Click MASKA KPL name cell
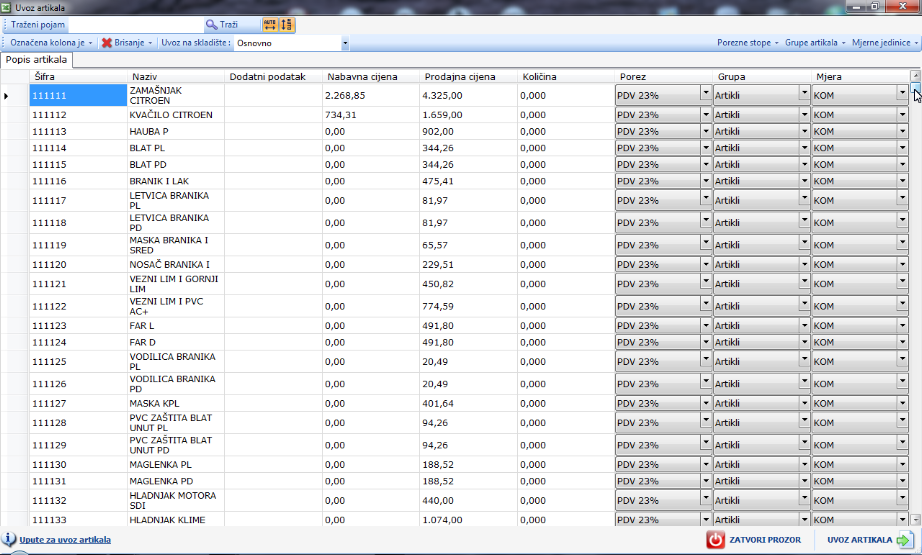922x555 pixels. (175, 403)
